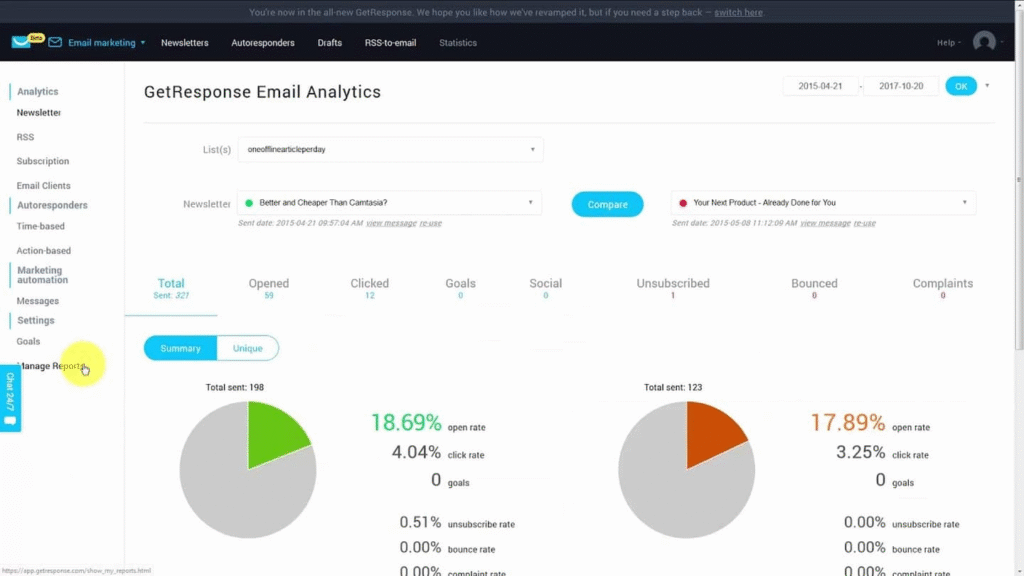The image size is (1024, 576).
Task: Open the user profile avatar
Action: [984, 42]
